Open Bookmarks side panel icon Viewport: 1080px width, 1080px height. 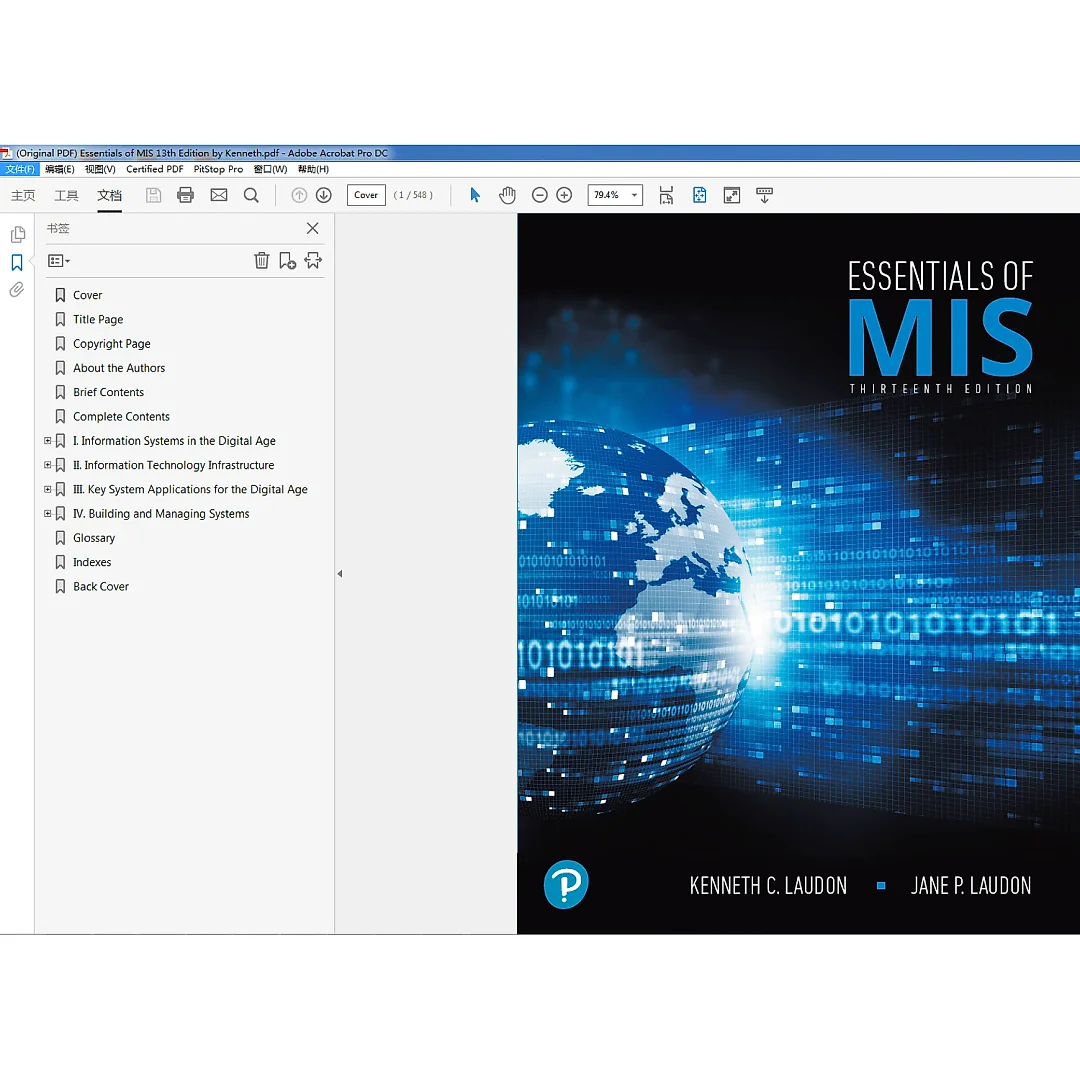click(17, 262)
